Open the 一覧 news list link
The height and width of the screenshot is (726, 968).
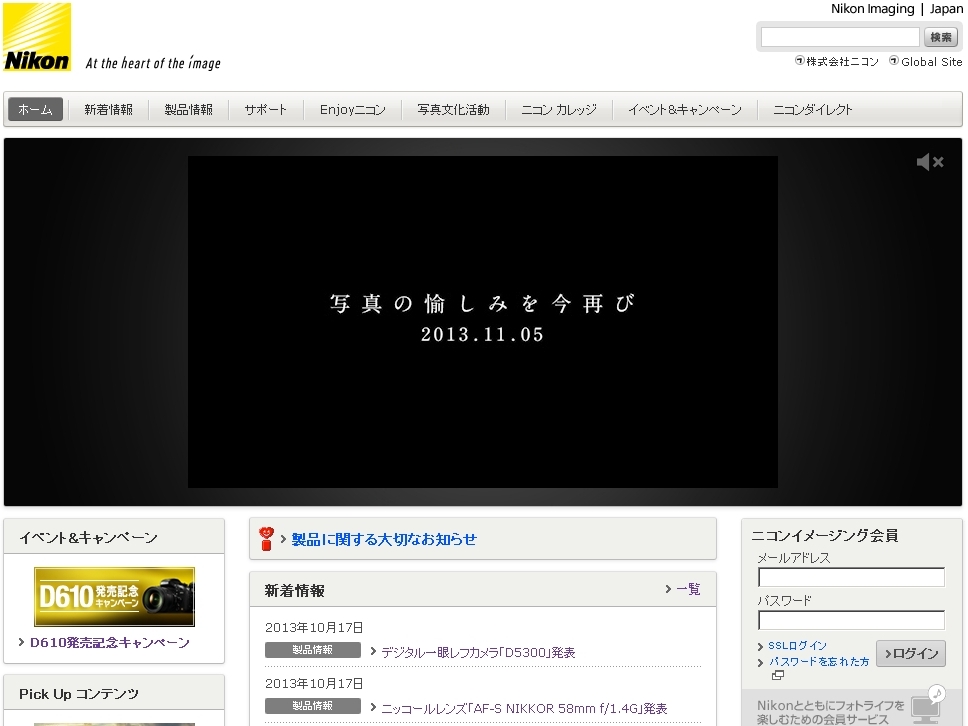coord(686,590)
